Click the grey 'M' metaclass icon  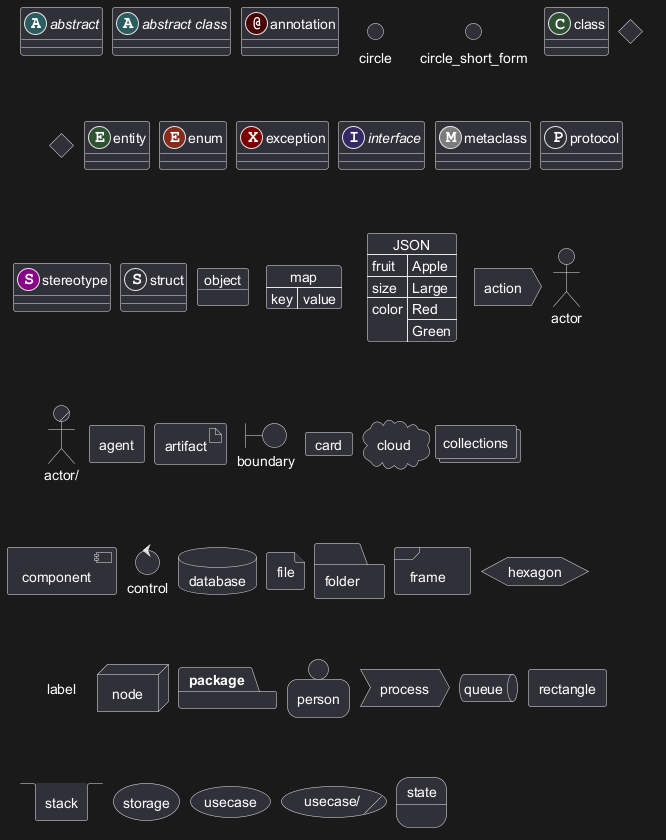[450, 138]
